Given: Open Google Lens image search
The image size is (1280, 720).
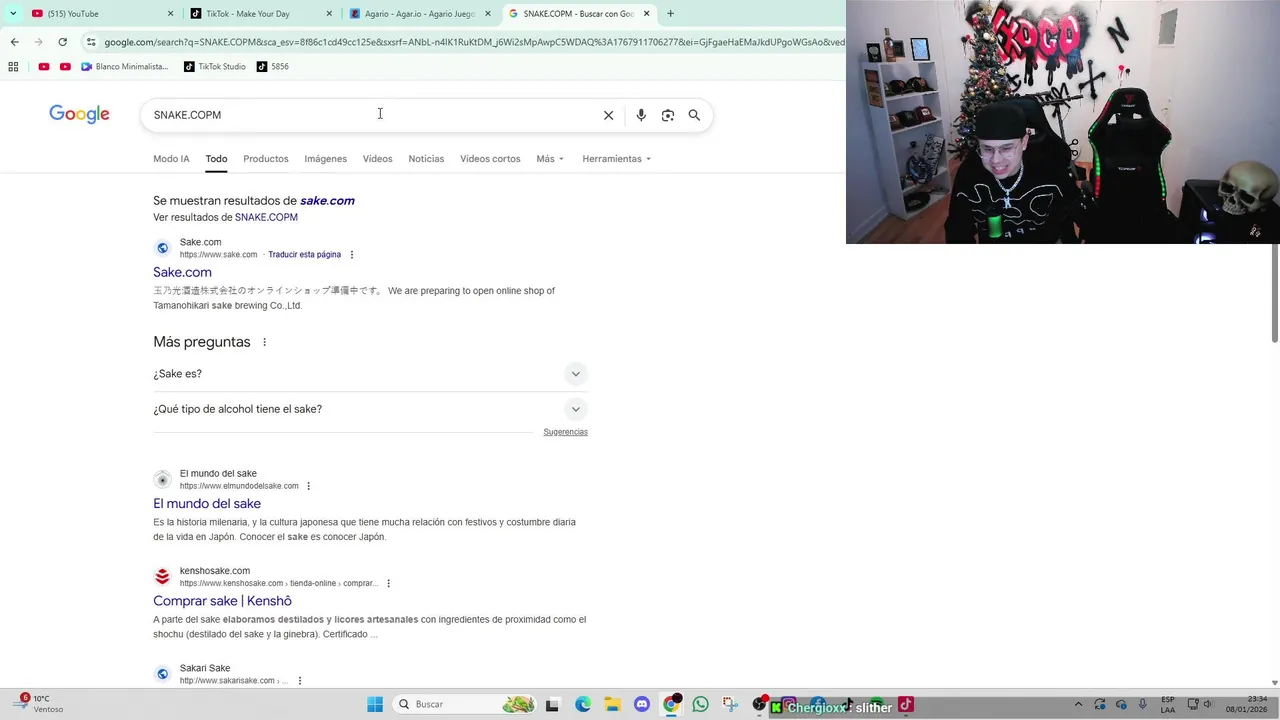Looking at the screenshot, I should [668, 115].
